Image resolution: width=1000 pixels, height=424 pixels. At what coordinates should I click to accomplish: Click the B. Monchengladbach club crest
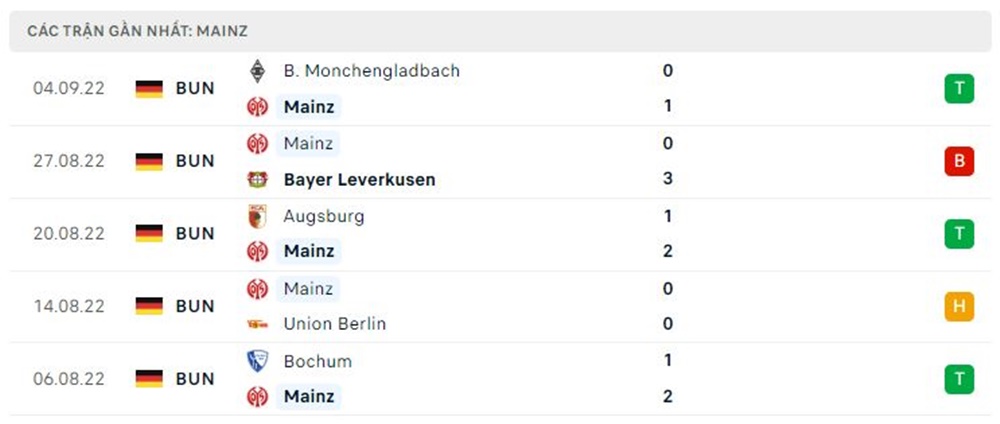tap(257, 71)
